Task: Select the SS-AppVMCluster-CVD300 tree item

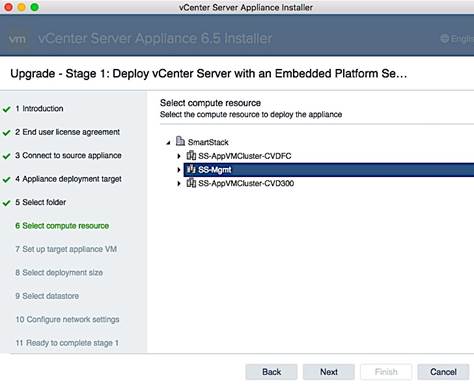Action: (246, 183)
